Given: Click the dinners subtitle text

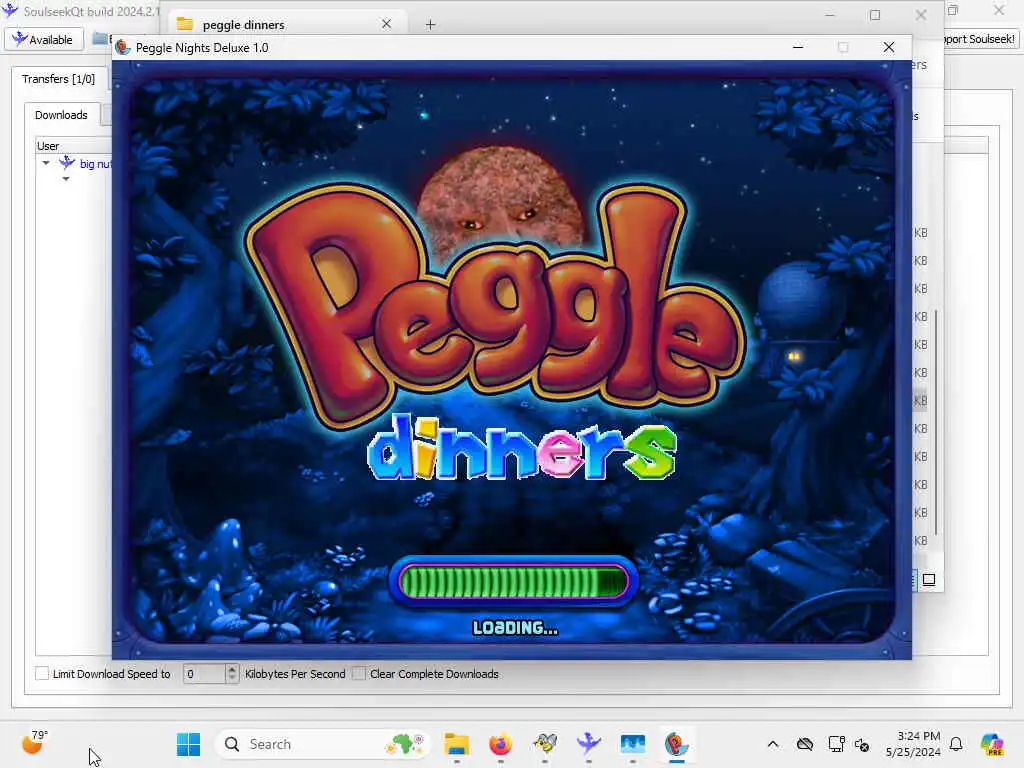Looking at the screenshot, I should [522, 450].
